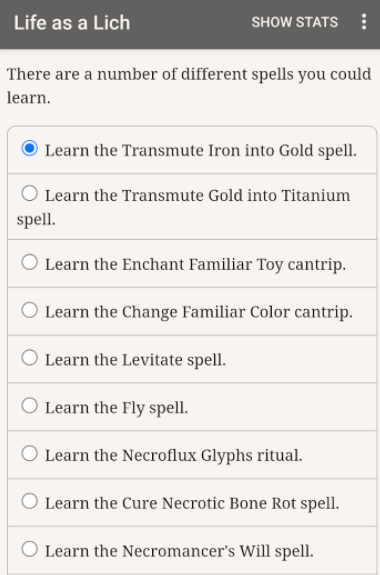Select the Fly spell radio button
Viewport: 380px width, 575px height.
30,406
